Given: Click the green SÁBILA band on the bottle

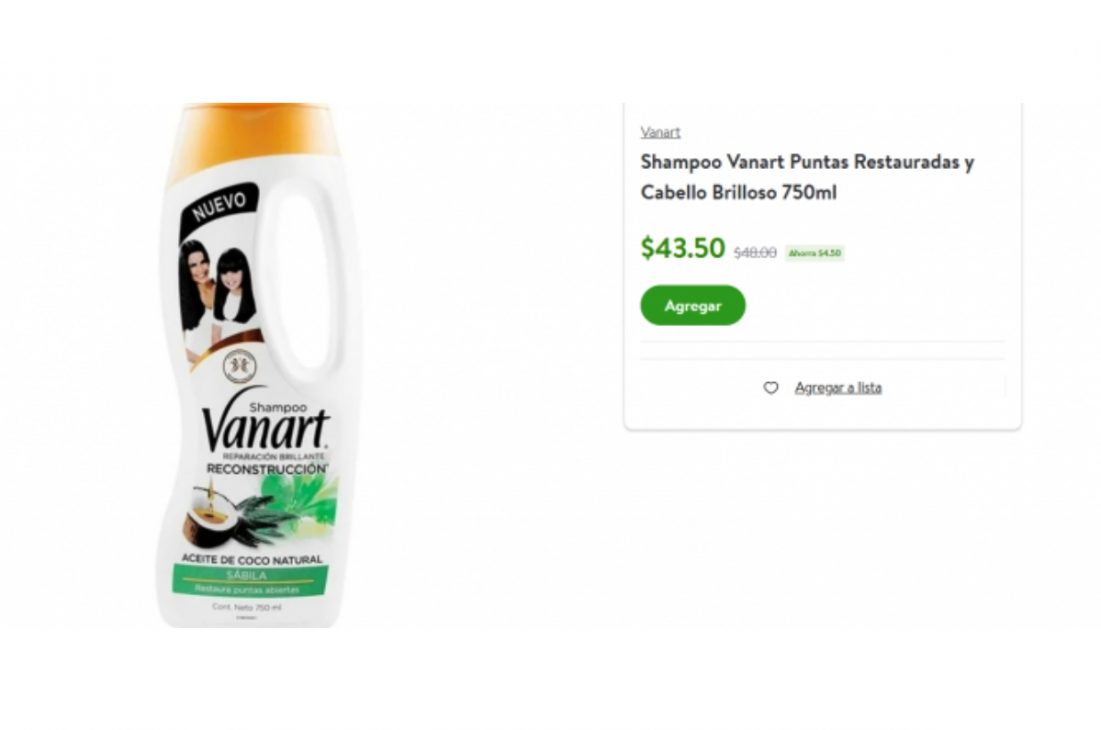Looking at the screenshot, I should click(249, 581).
